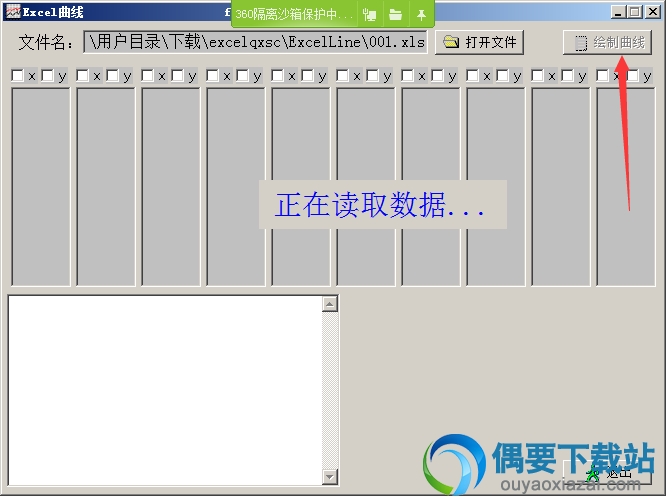This screenshot has width=666, height=496.
Task: Check the y checkbox of the seventh column
Action: [x=437, y=76]
